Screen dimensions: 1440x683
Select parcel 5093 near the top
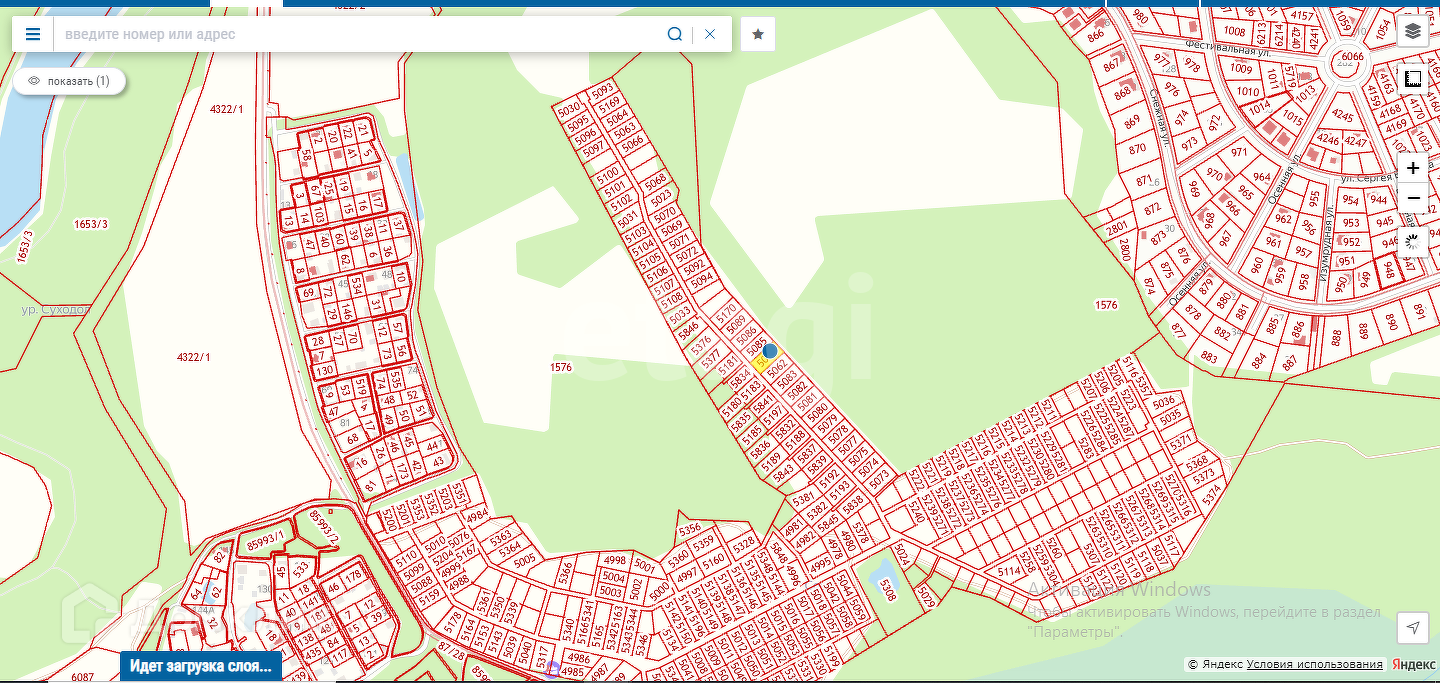[x=603, y=90]
